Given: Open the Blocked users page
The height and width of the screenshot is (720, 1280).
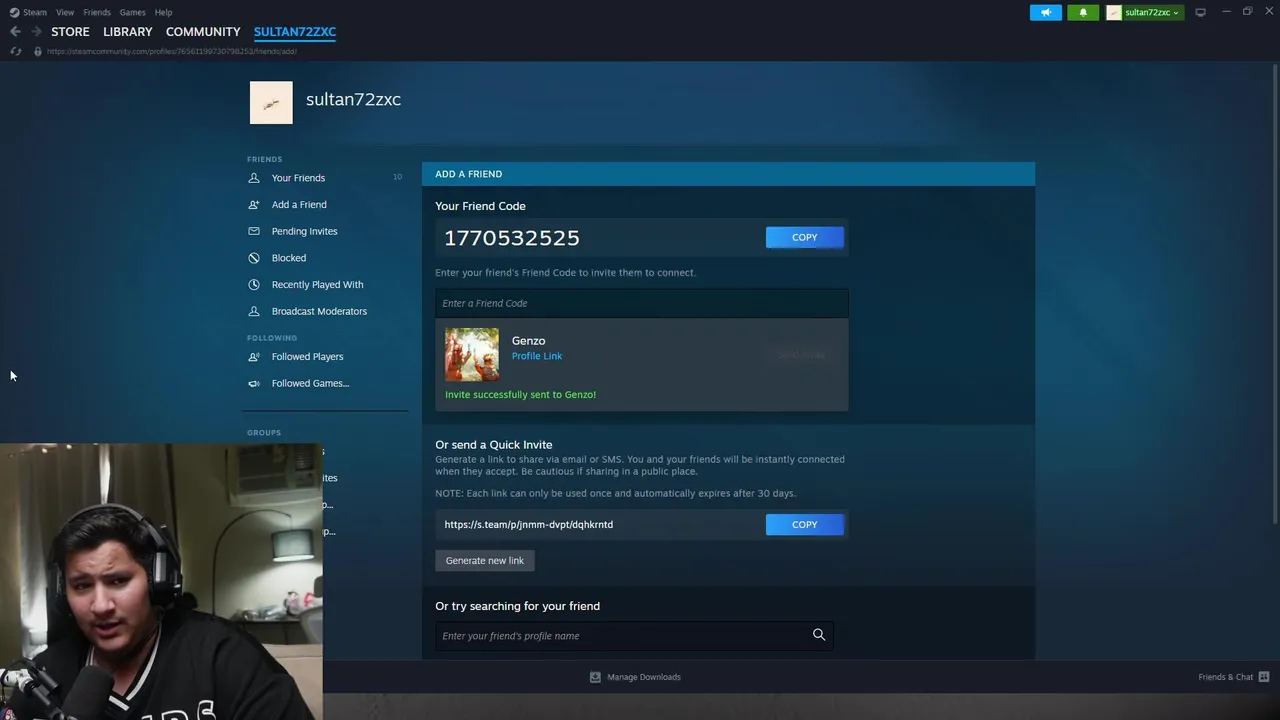Looking at the screenshot, I should [289, 258].
